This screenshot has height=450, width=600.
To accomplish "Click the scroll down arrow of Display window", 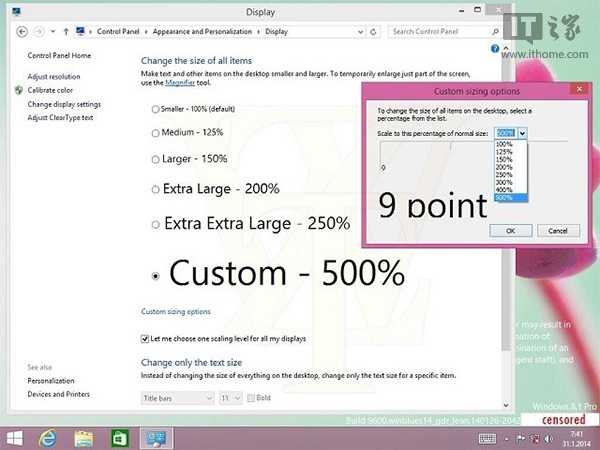I will click(506, 405).
